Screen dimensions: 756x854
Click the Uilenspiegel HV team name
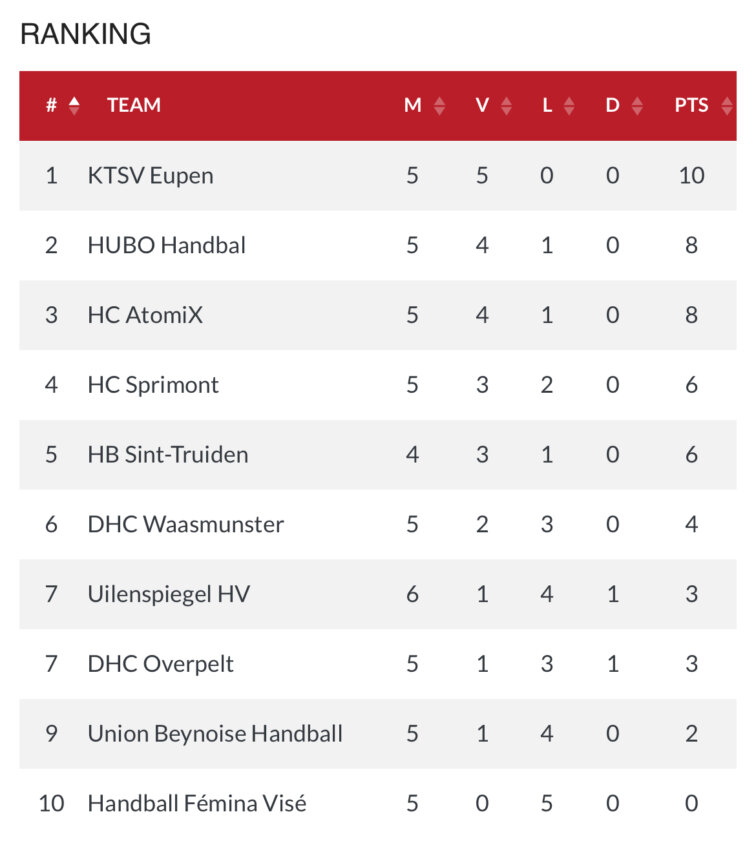click(x=168, y=594)
